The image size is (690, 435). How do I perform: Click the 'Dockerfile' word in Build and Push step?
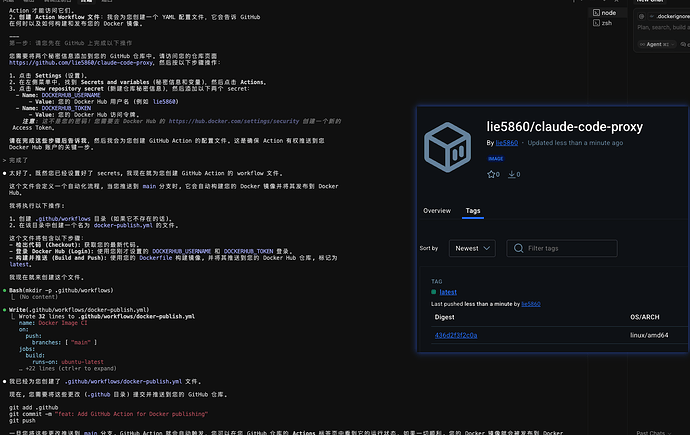point(155,258)
